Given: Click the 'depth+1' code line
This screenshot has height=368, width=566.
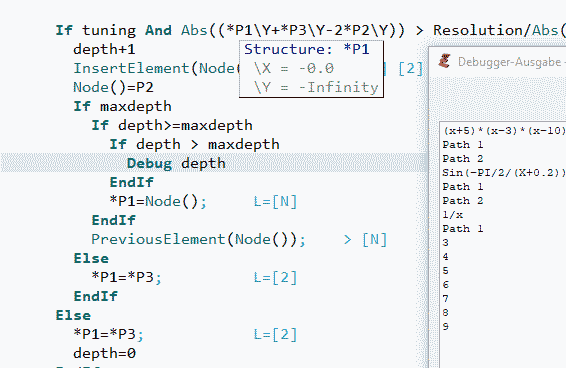Looking at the screenshot, I should pyautogui.click(x=104, y=49).
